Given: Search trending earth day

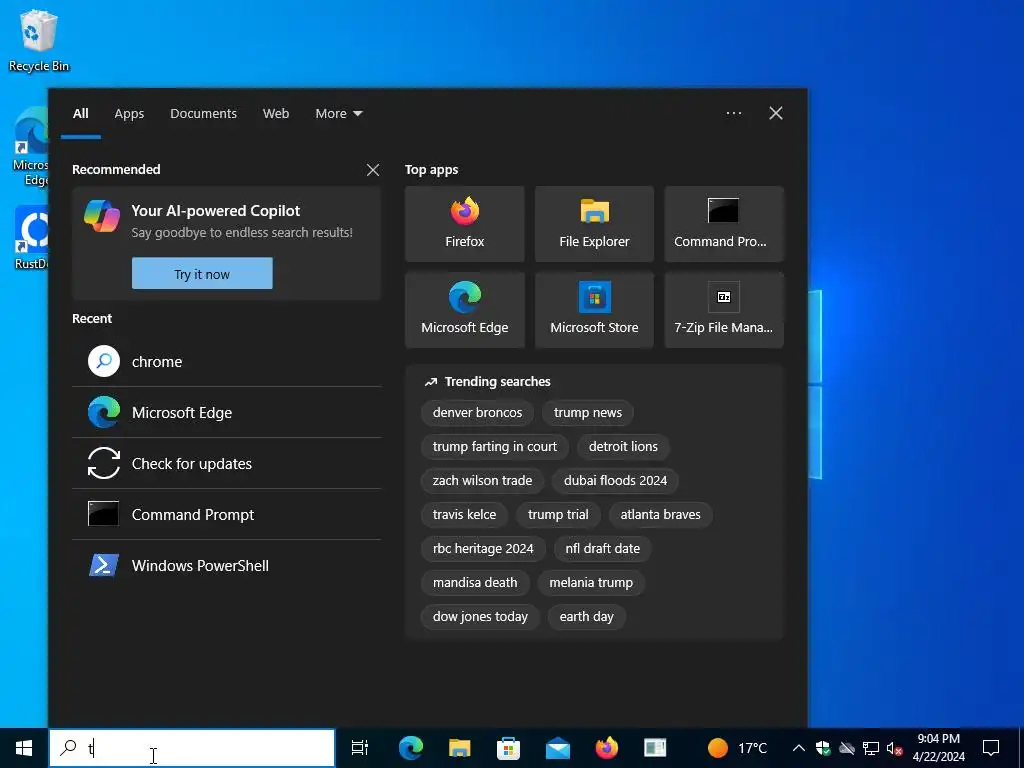Looking at the screenshot, I should 586,616.
